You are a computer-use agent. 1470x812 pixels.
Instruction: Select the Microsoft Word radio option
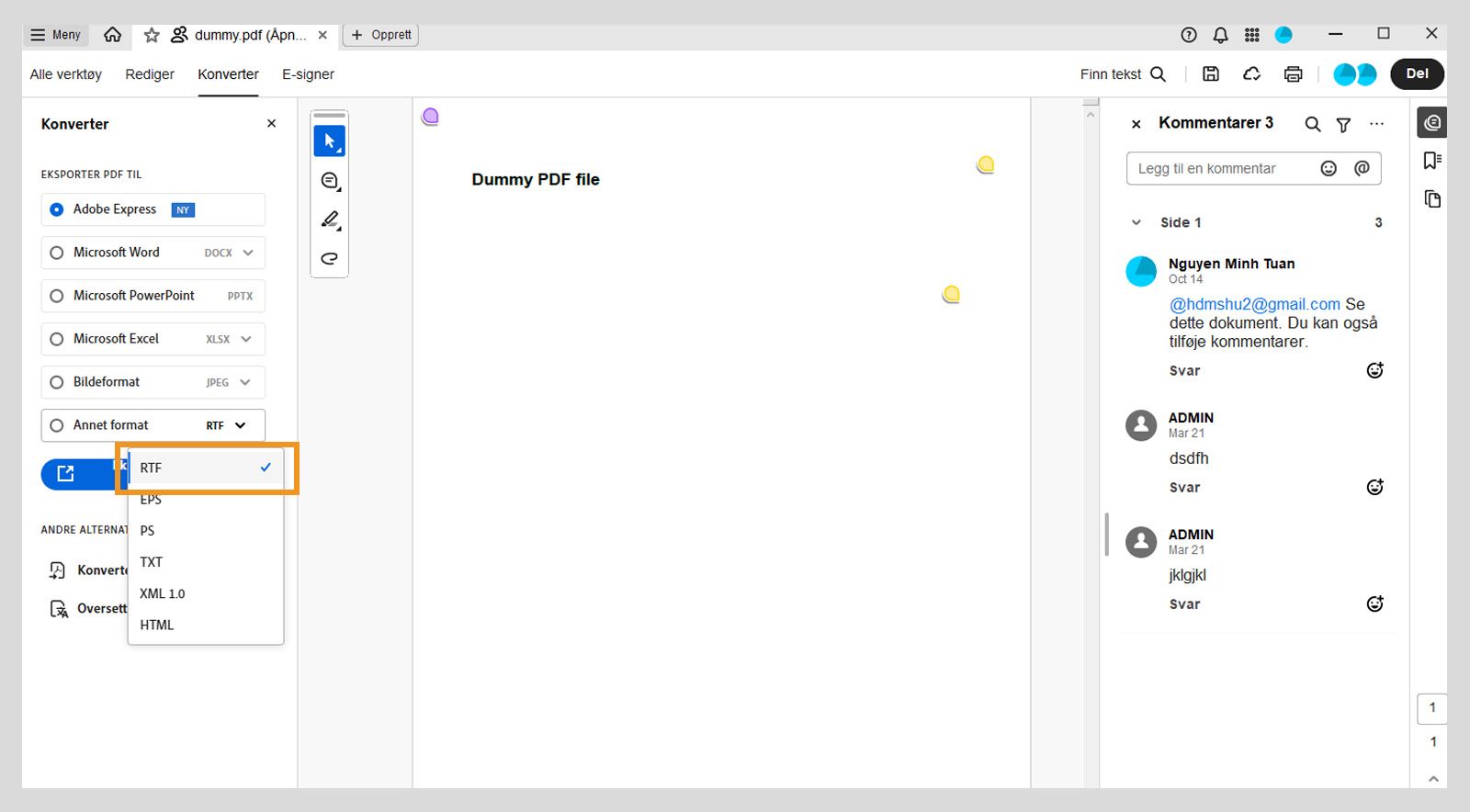point(57,253)
